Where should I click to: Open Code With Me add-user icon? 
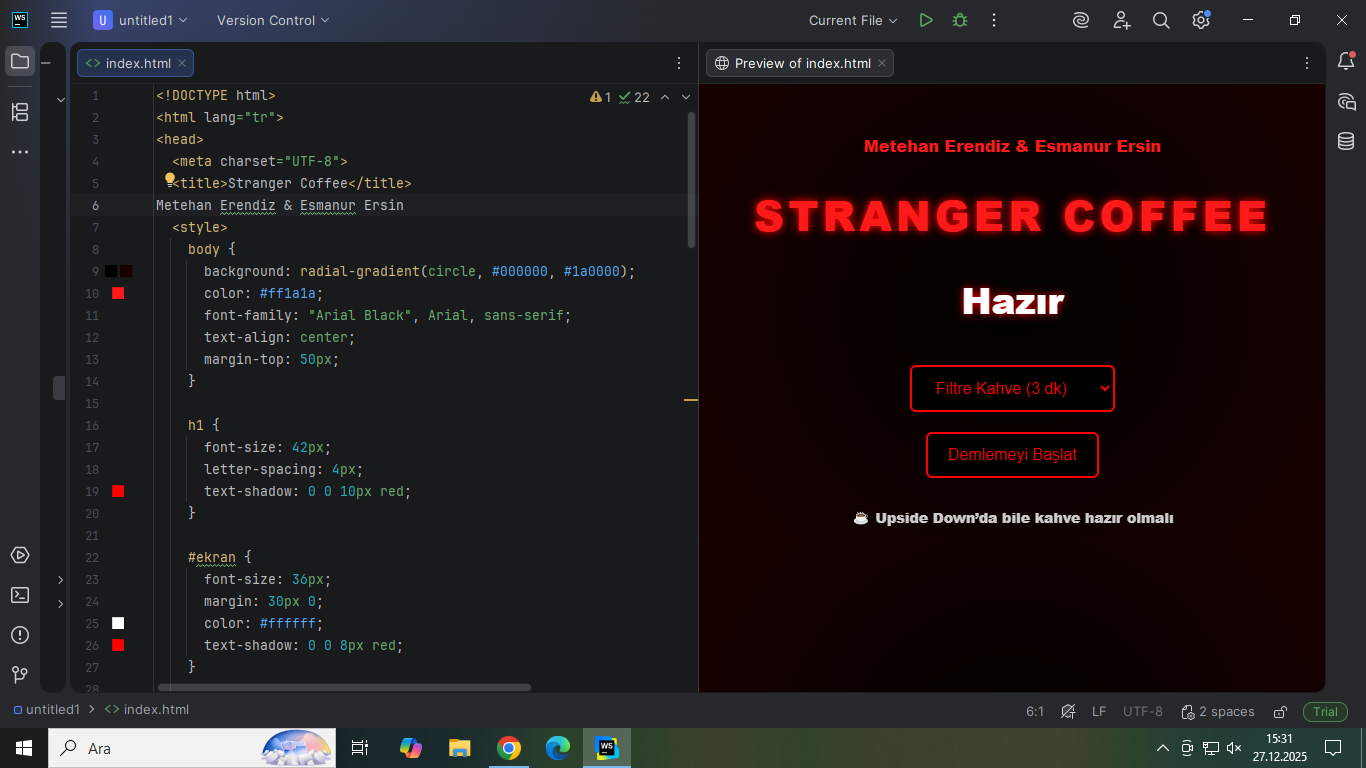1121,20
